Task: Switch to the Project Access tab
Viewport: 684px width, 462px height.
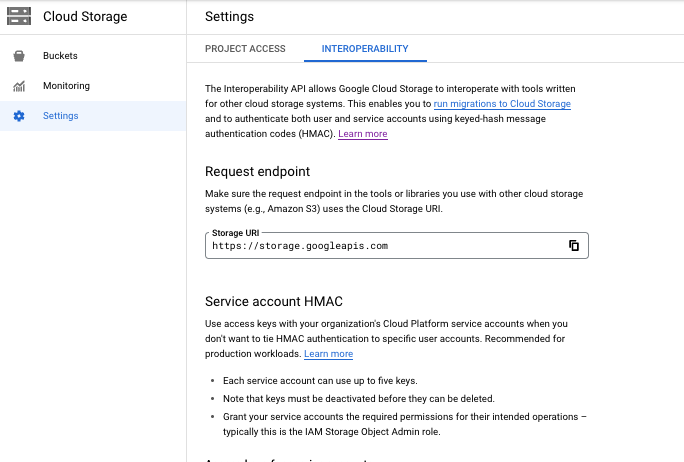Action: pos(245,49)
